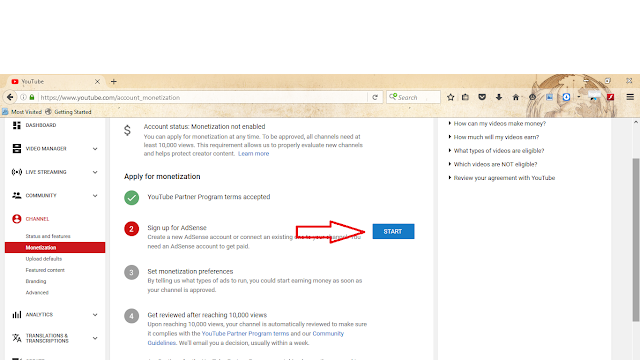Click the red Flash extension icon

[x=611, y=97]
